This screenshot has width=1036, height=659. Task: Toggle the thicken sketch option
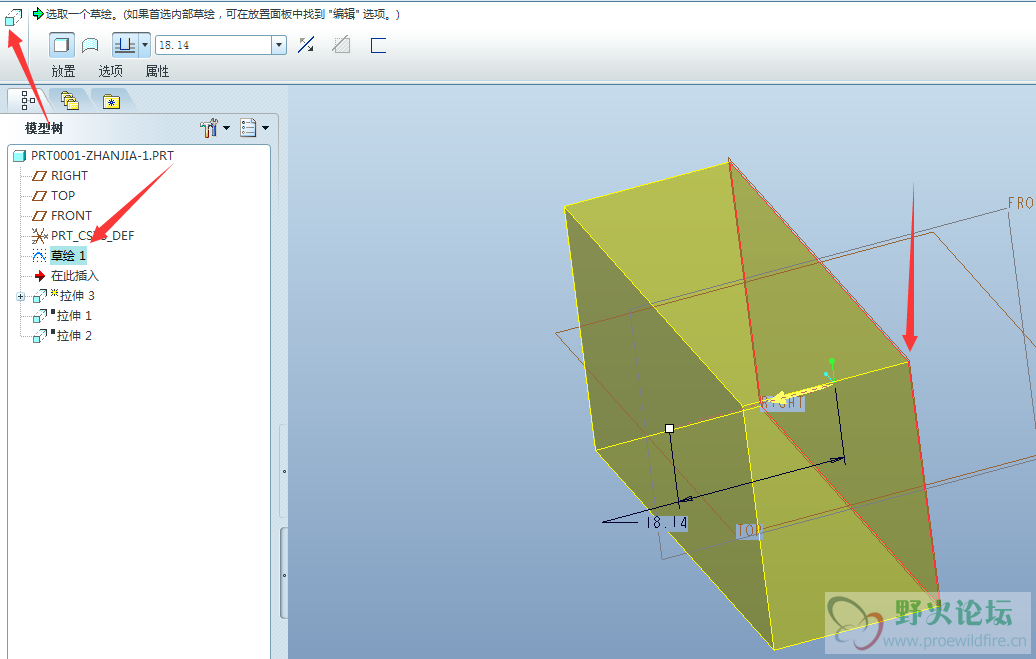point(378,45)
